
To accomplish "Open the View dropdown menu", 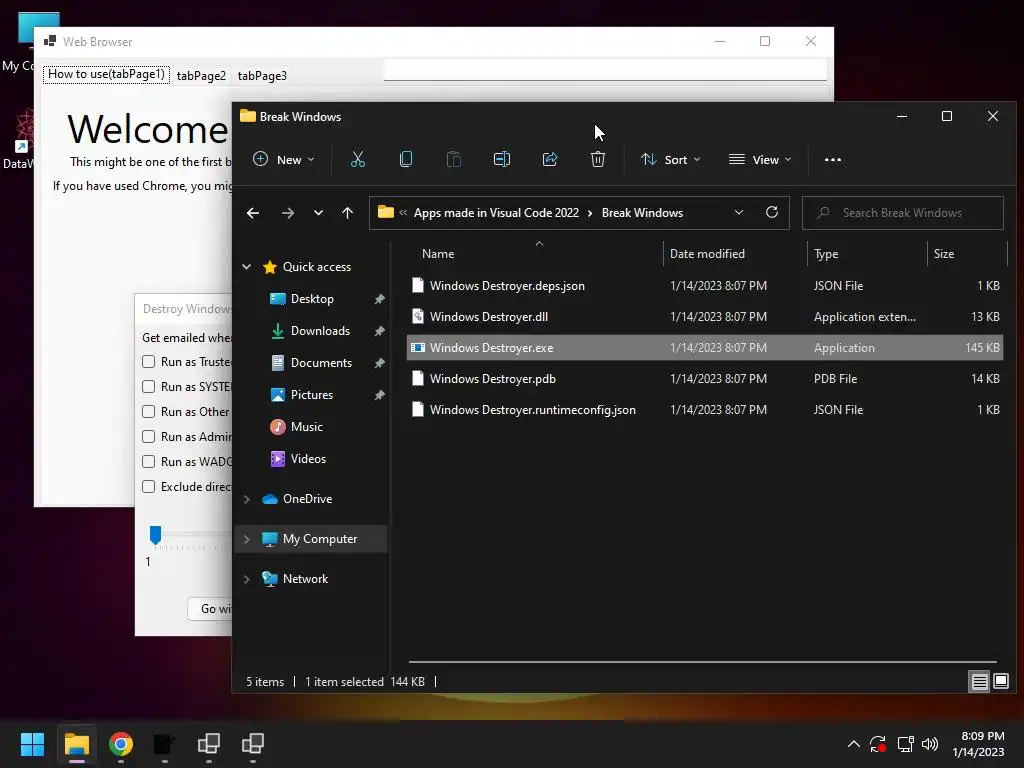I will 760,159.
